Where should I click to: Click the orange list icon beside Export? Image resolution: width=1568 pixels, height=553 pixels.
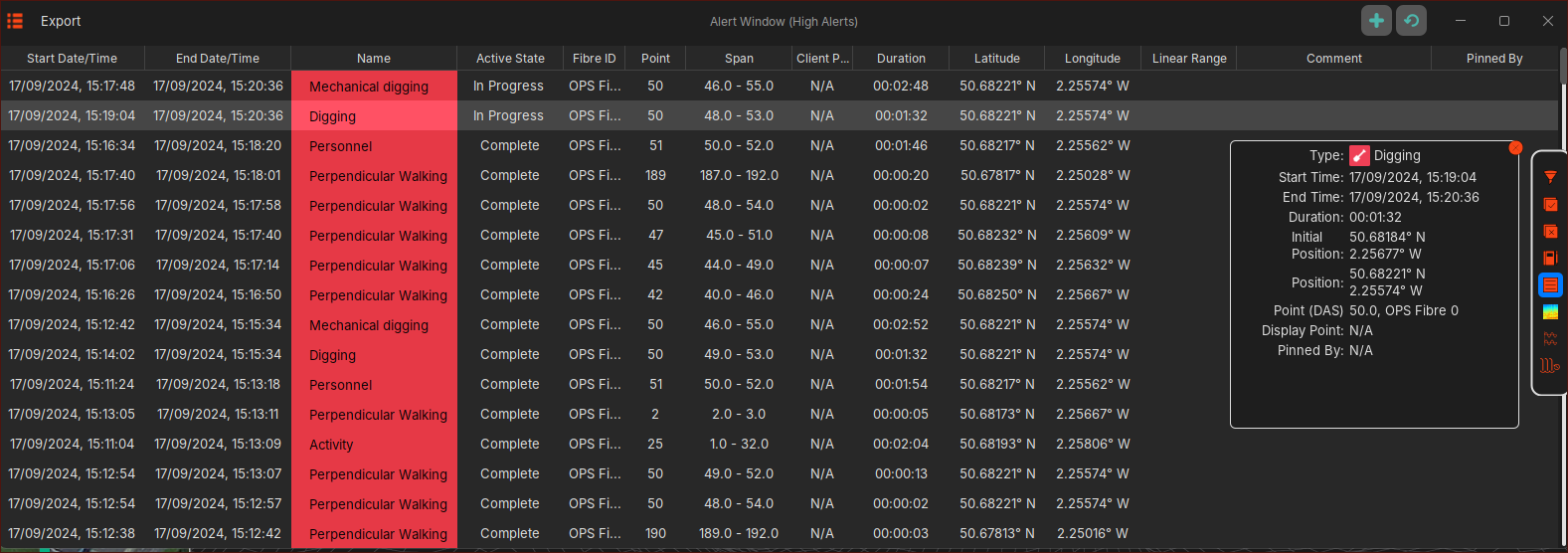point(15,21)
